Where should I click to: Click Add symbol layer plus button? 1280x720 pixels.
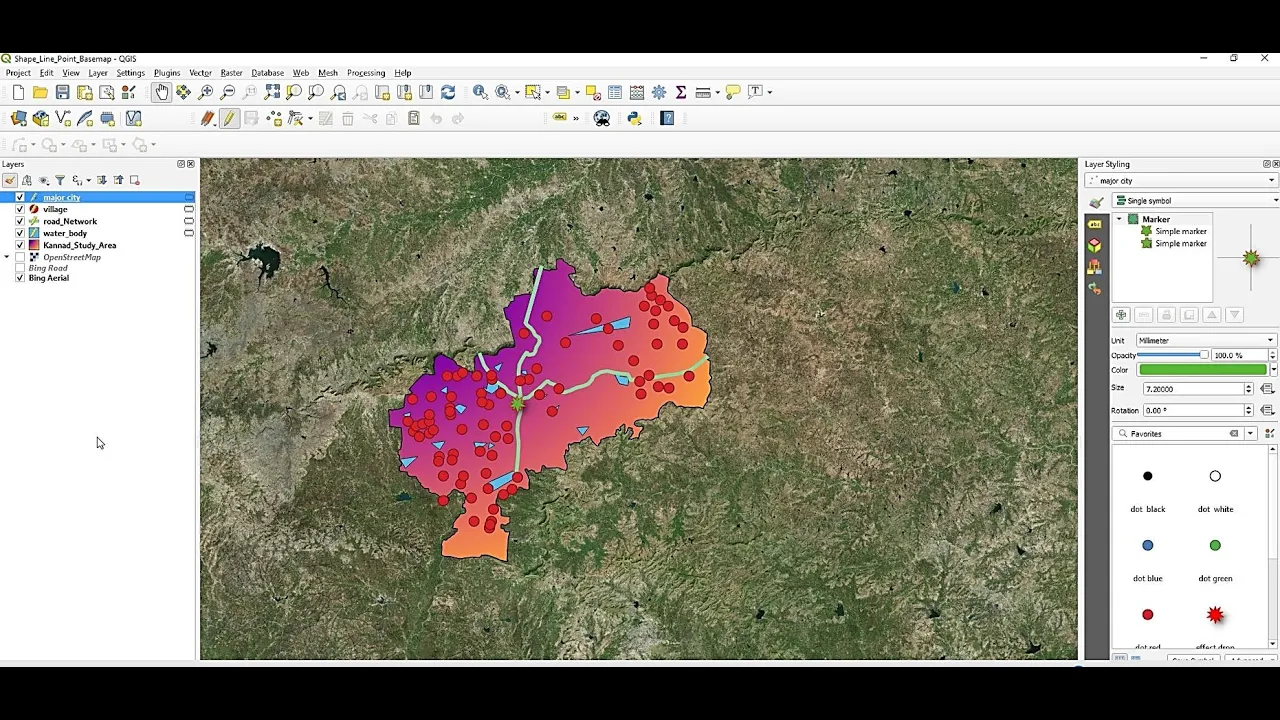1121,315
